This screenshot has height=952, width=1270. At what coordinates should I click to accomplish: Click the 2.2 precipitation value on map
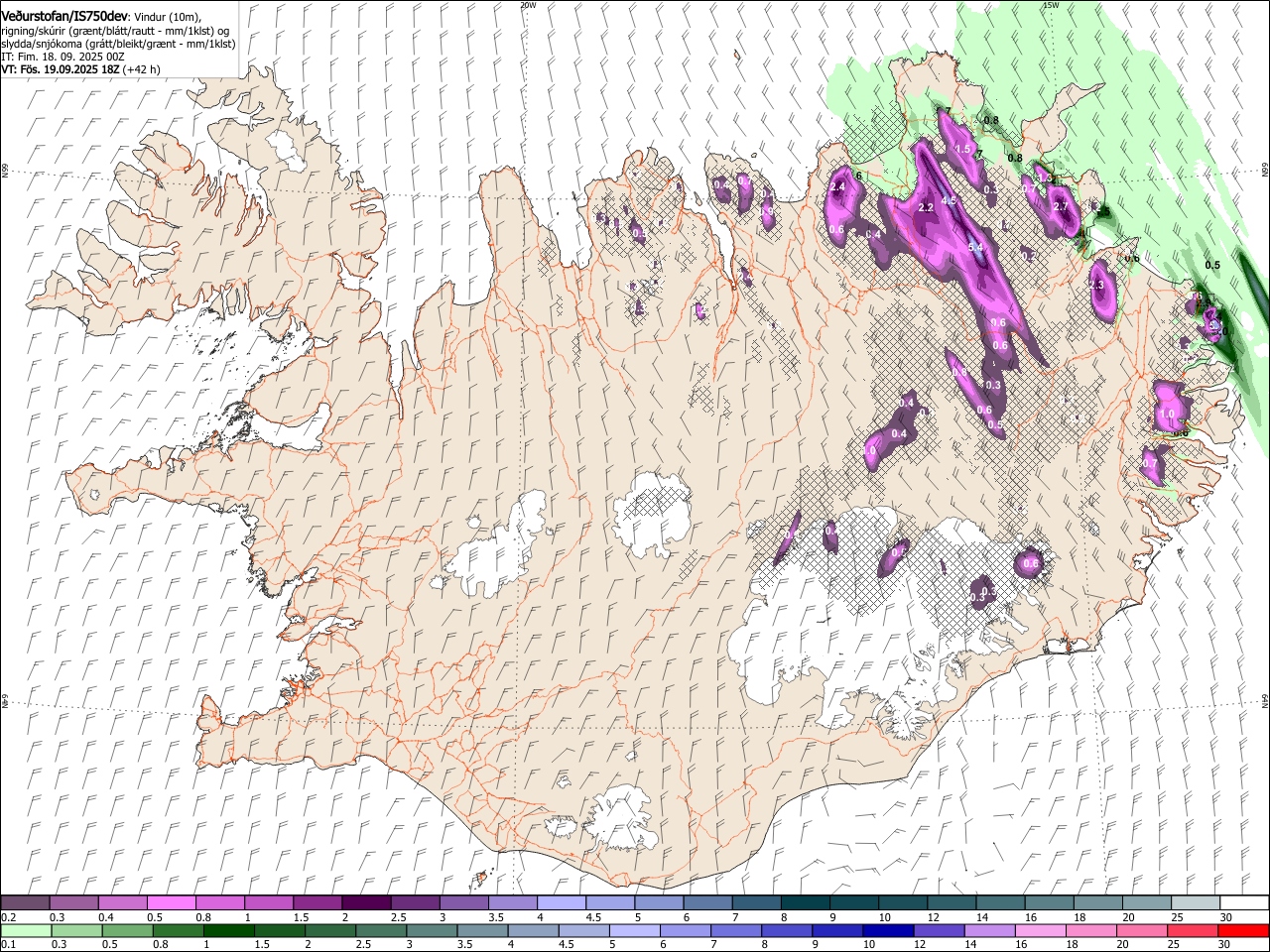[926, 208]
